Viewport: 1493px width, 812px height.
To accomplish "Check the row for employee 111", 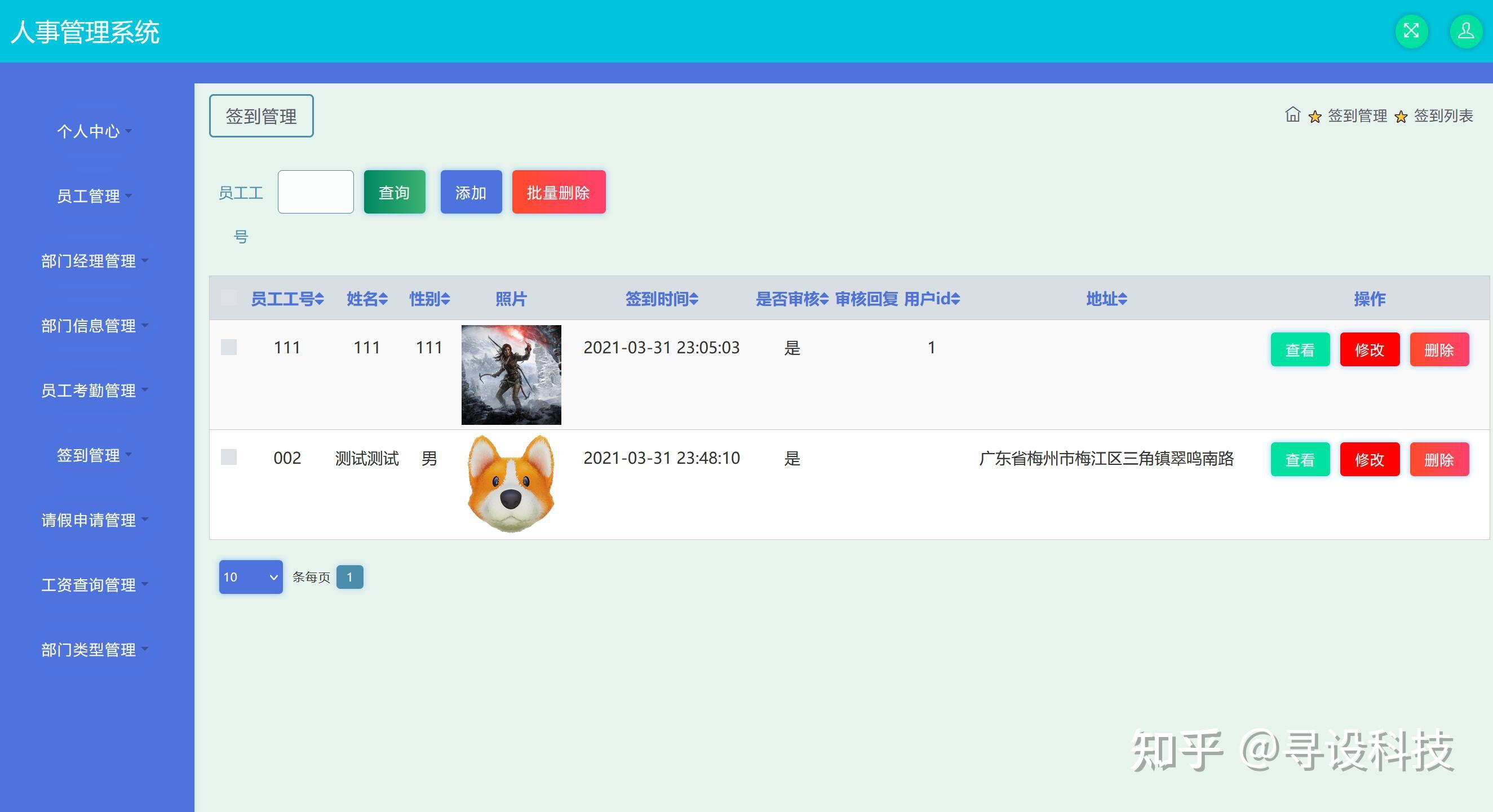I will (229, 347).
